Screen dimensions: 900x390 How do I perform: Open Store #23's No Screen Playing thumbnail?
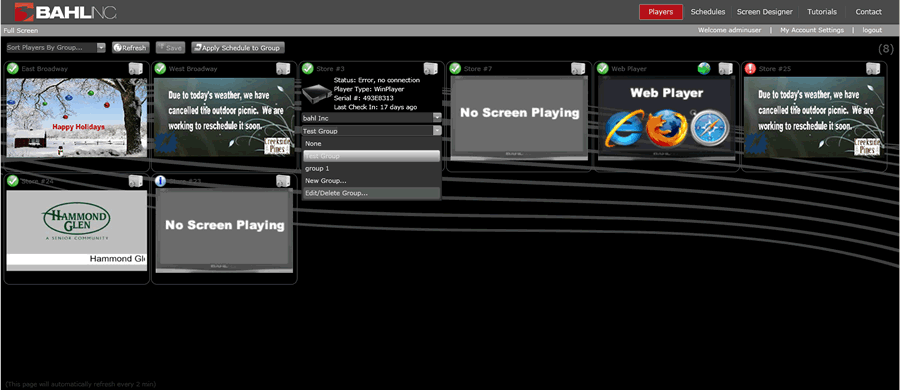224,230
